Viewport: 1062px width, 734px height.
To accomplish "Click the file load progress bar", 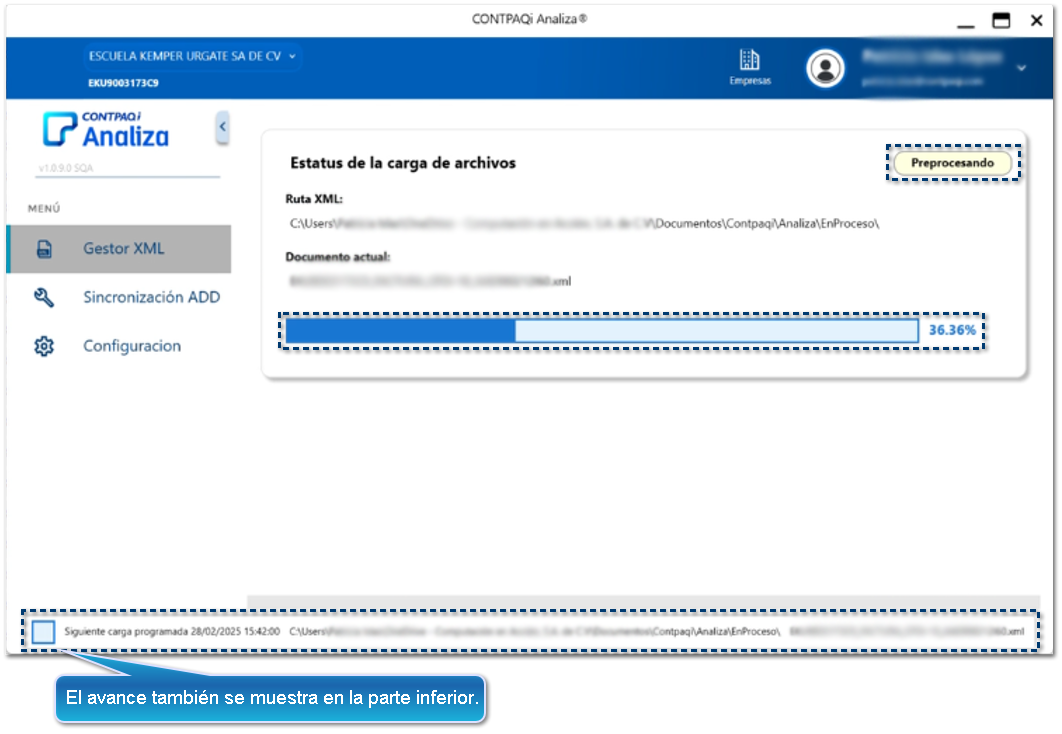I will coord(601,330).
